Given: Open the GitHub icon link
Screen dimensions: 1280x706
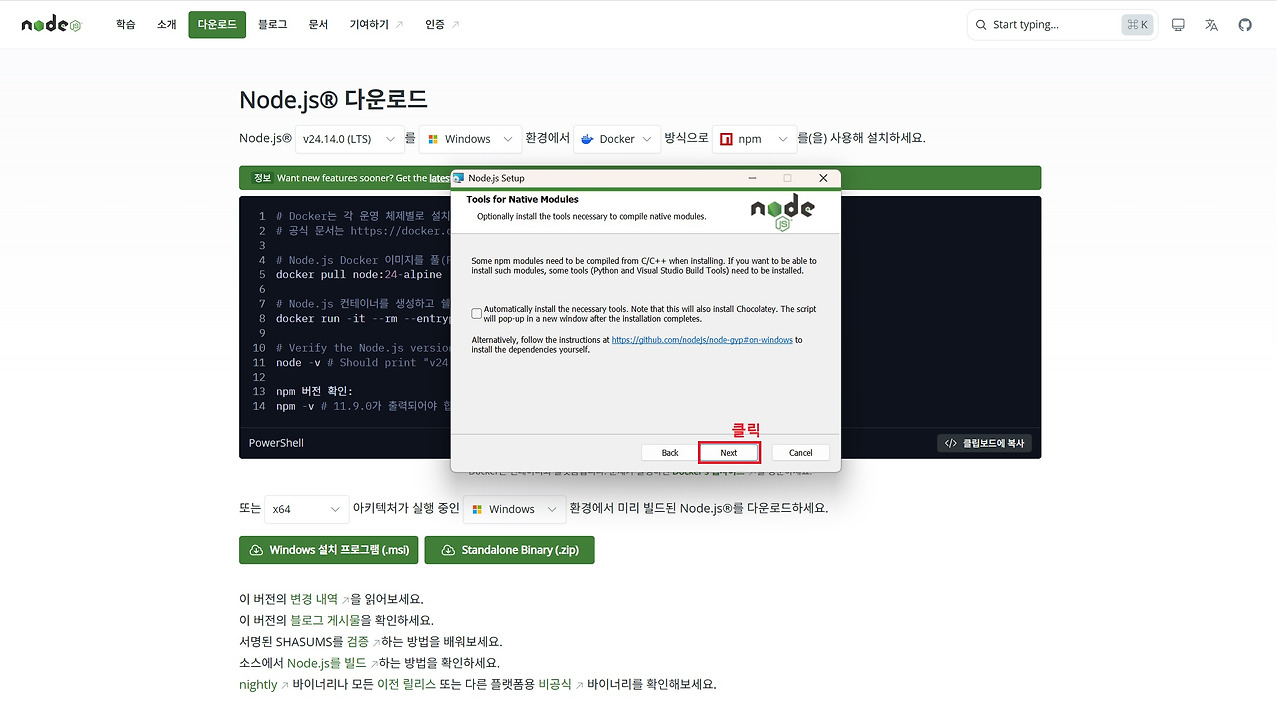Looking at the screenshot, I should [x=1245, y=25].
